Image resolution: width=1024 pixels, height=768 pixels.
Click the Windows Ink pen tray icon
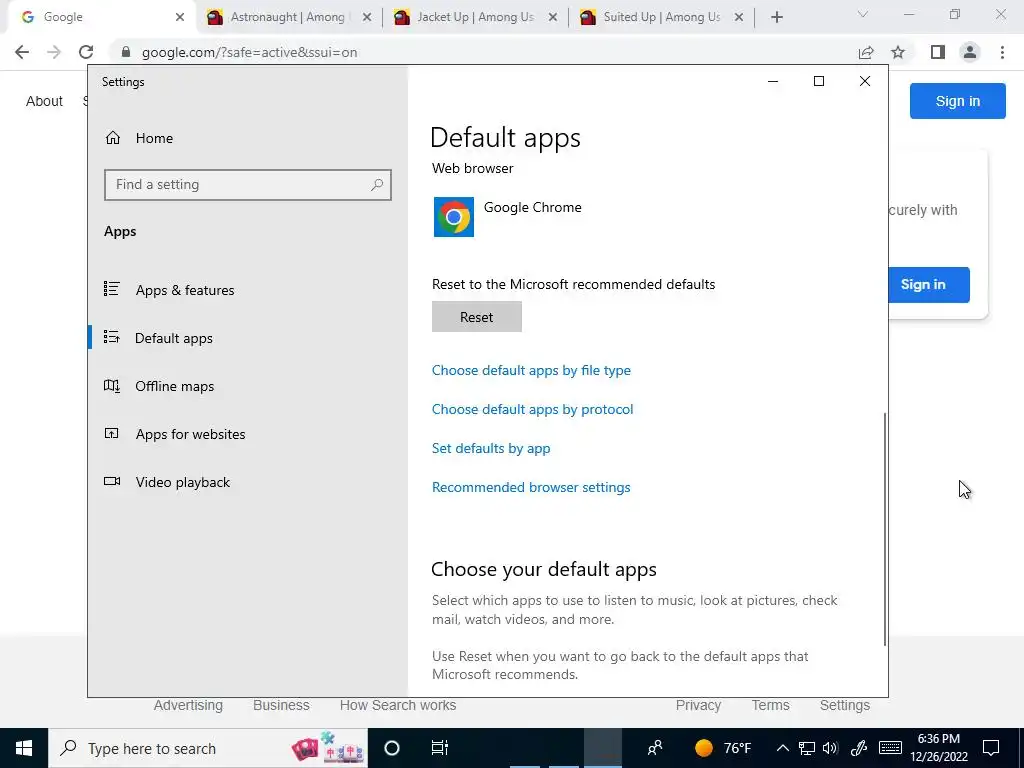pyautogui.click(x=859, y=748)
